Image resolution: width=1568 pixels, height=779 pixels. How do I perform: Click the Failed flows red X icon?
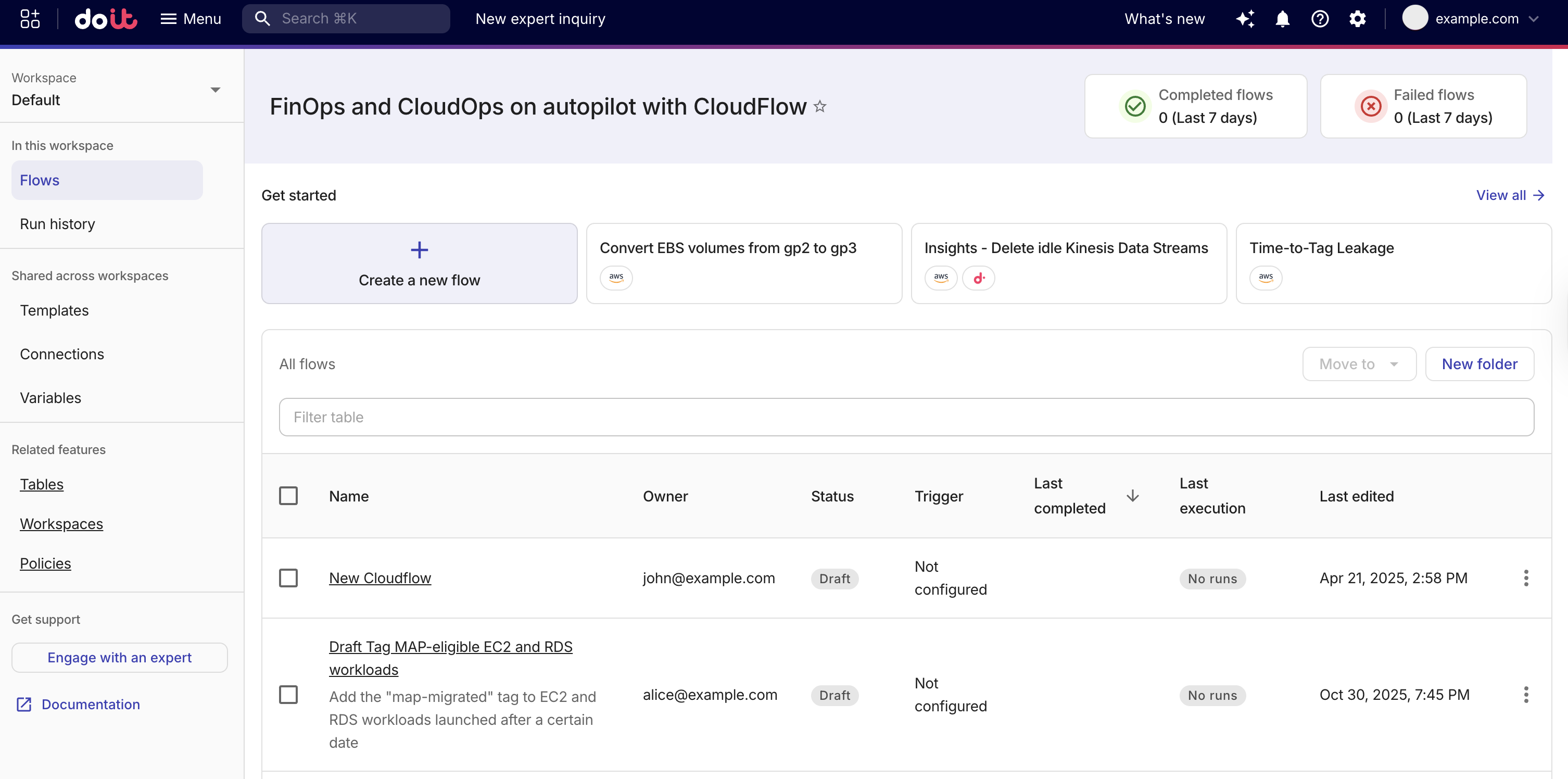click(1370, 107)
